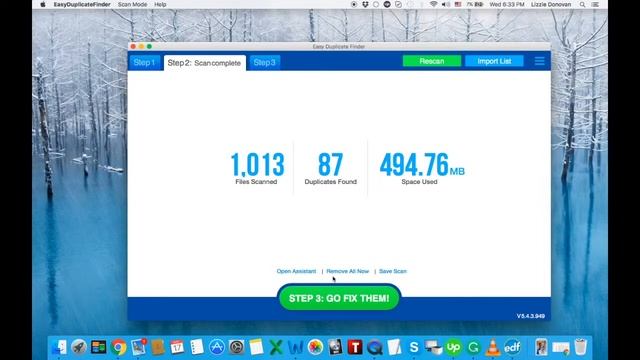Image resolution: width=640 pixels, height=360 pixels.
Task: Click the Dropbox menu bar icon
Action: click(x=365, y=4)
